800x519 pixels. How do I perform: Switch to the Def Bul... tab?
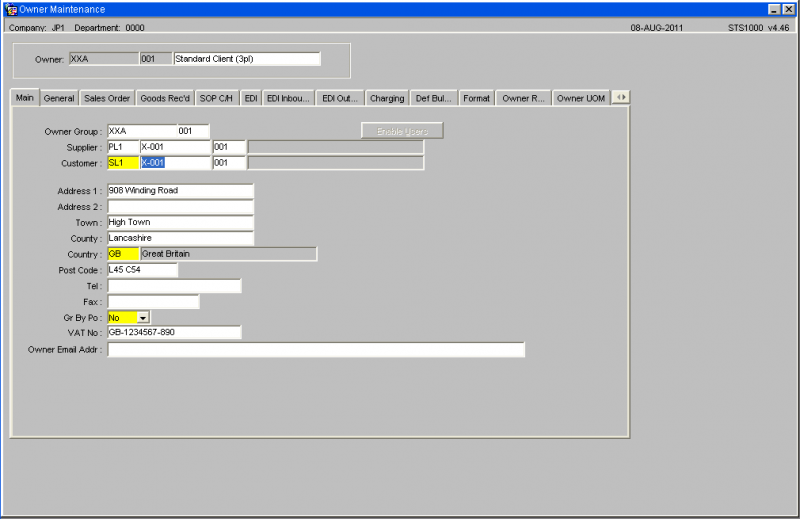coord(433,98)
